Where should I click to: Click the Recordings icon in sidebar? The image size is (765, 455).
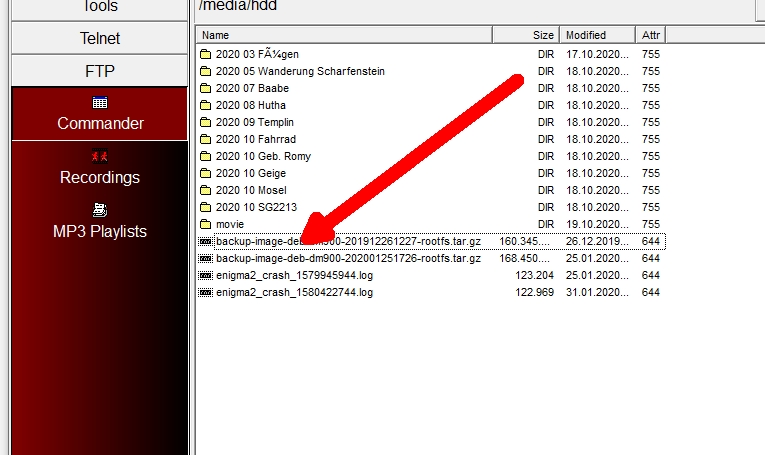click(99, 156)
